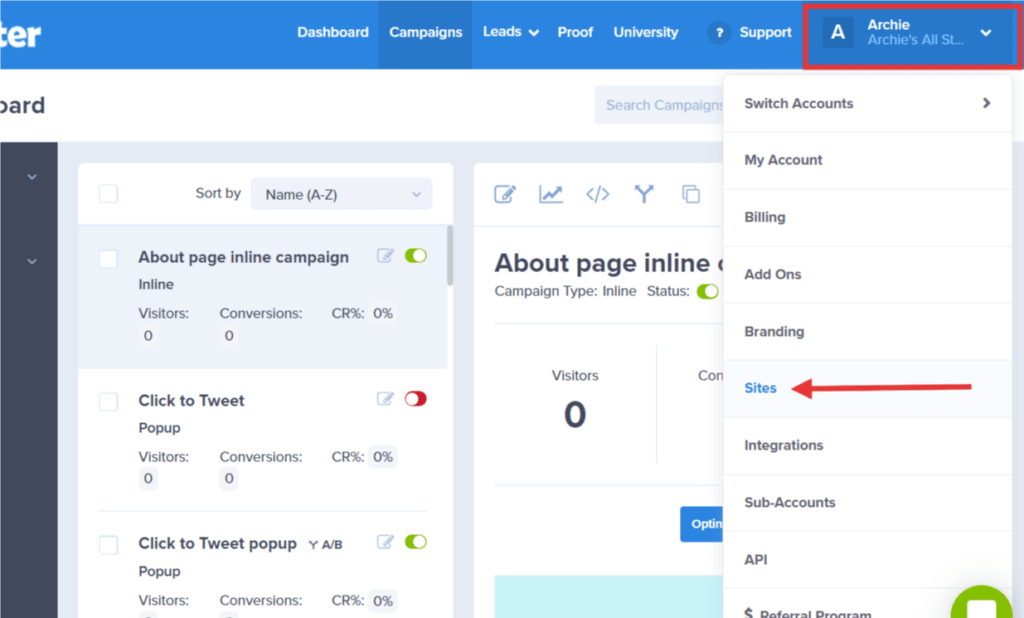Edit the Click to Tweet campaign via pencil icon
1024x618 pixels.
click(x=385, y=398)
